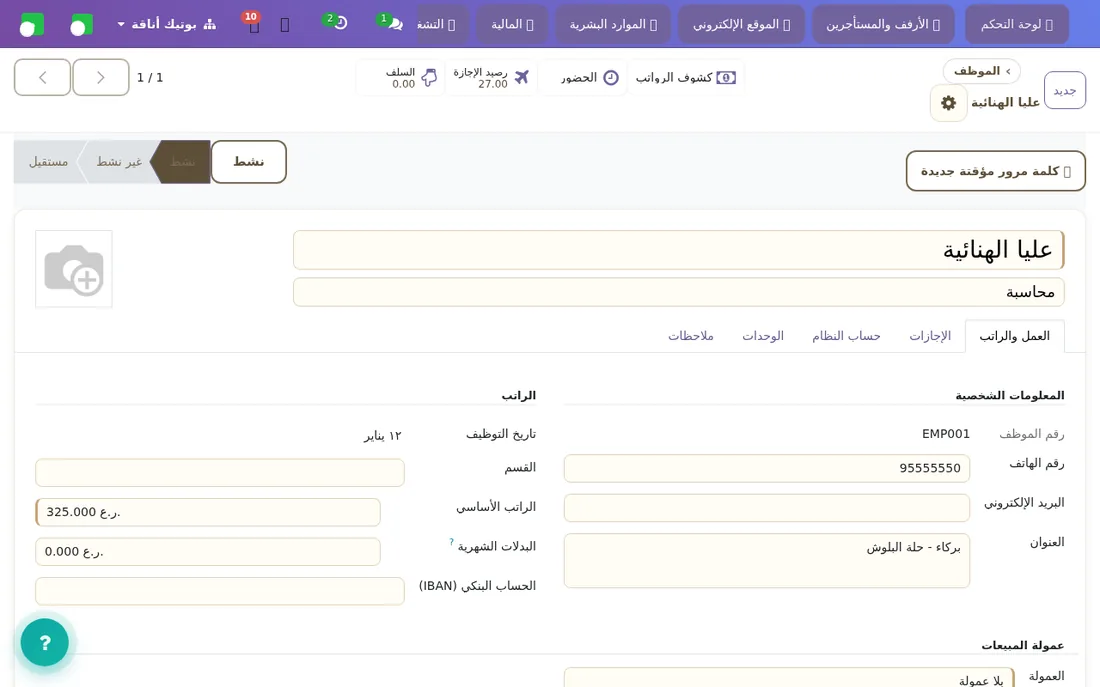Viewport: 1100px width, 687px height.
Task: Click the green avatar beside the بوتيك أناقة switcher
Action: [x=81, y=25]
